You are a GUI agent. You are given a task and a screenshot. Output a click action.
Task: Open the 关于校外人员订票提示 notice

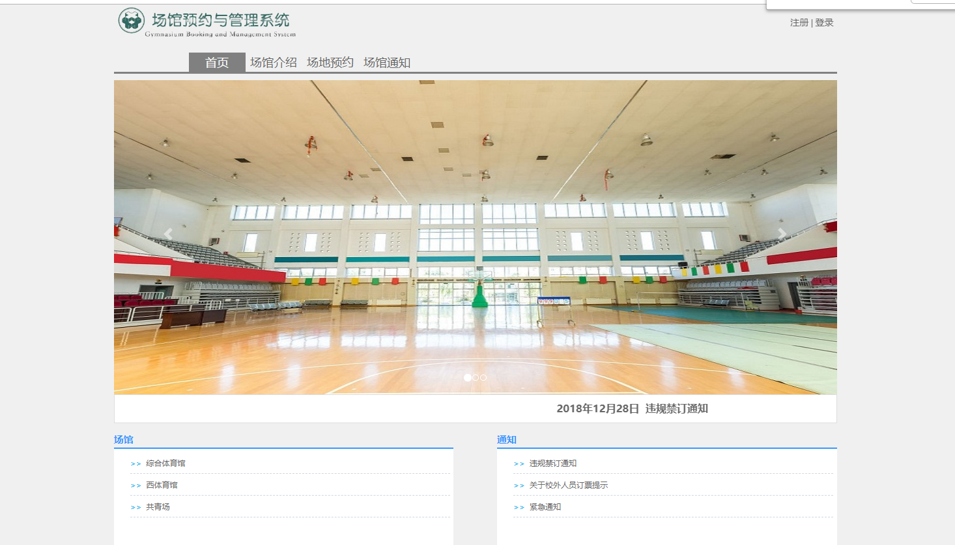pos(568,485)
